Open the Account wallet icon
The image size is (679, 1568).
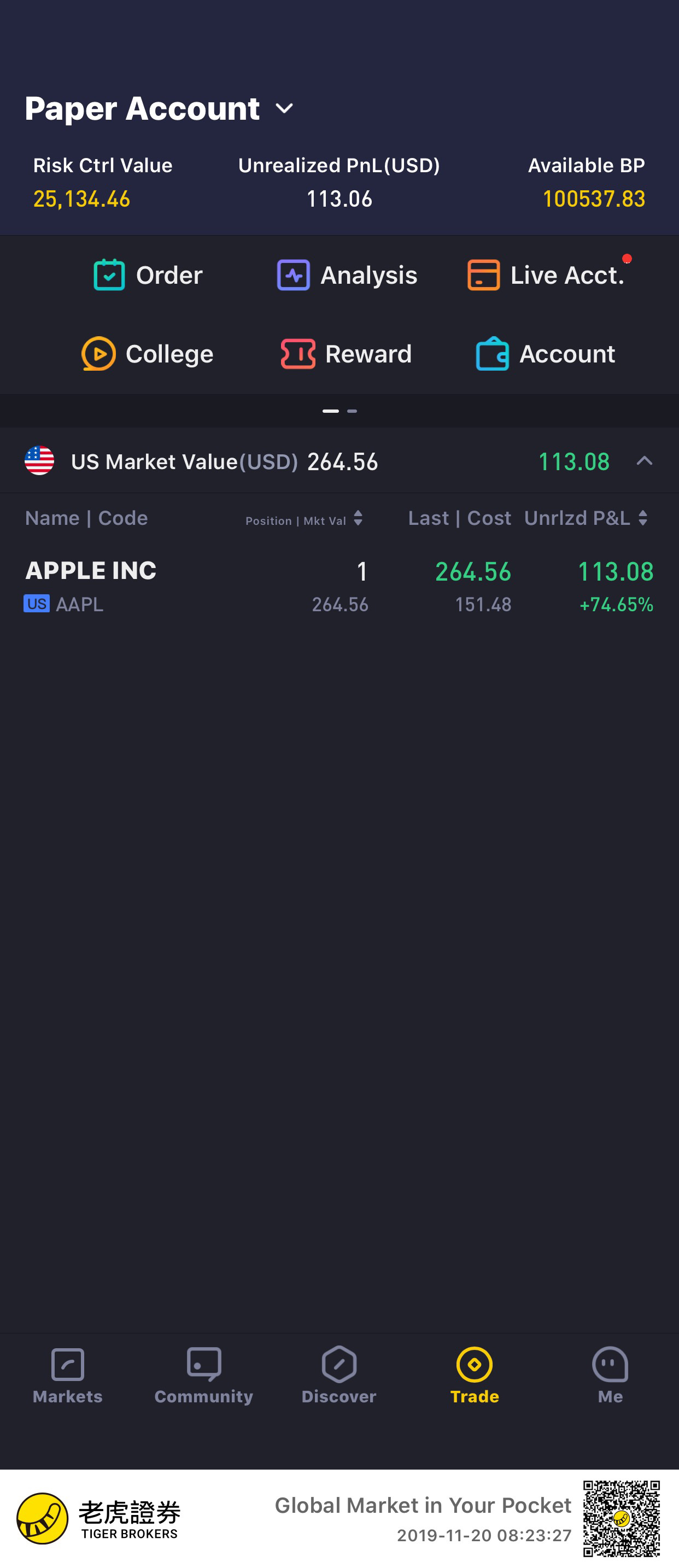click(492, 353)
